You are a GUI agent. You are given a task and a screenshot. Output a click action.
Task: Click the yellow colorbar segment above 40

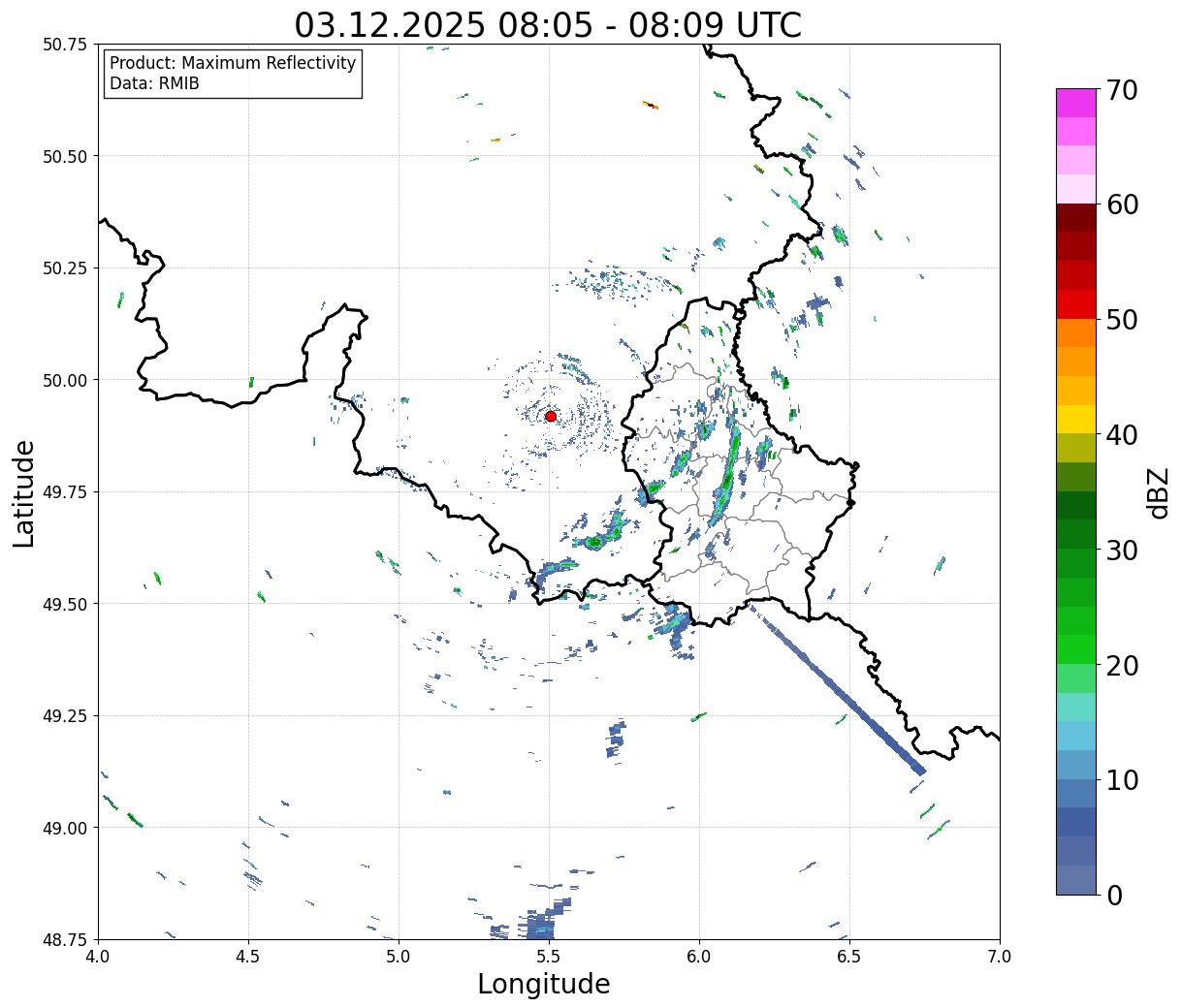(1076, 419)
